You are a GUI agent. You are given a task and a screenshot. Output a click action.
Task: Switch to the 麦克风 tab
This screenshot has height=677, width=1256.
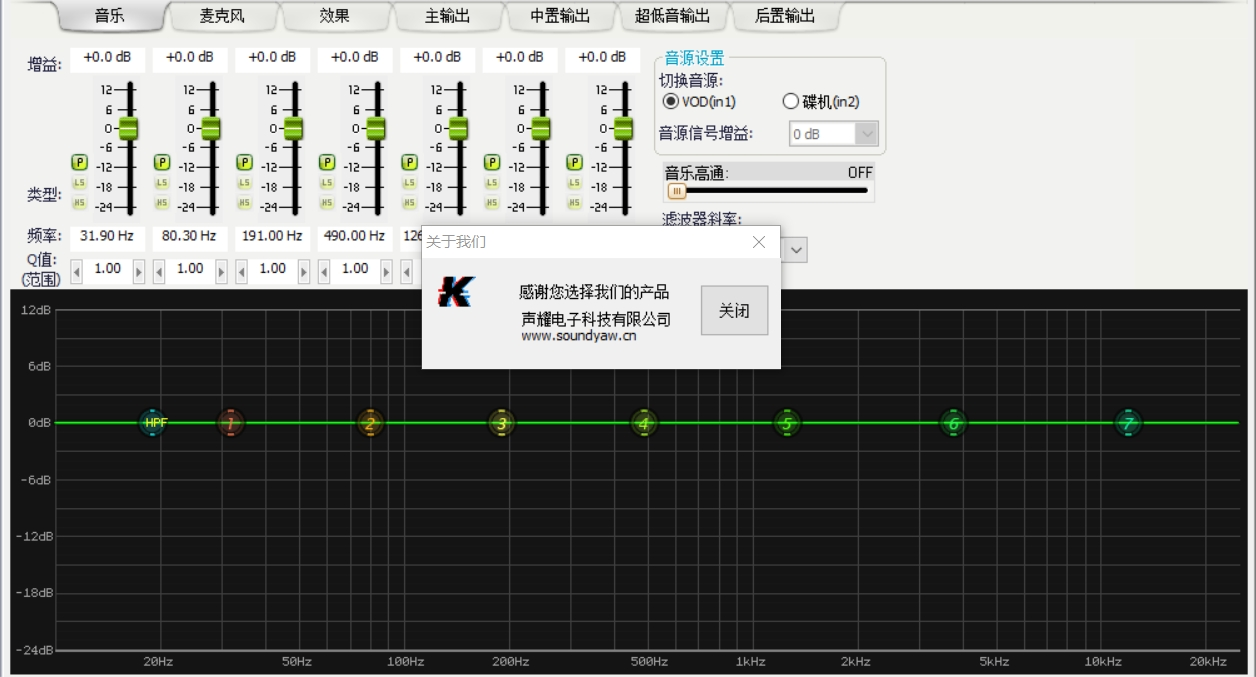[222, 16]
